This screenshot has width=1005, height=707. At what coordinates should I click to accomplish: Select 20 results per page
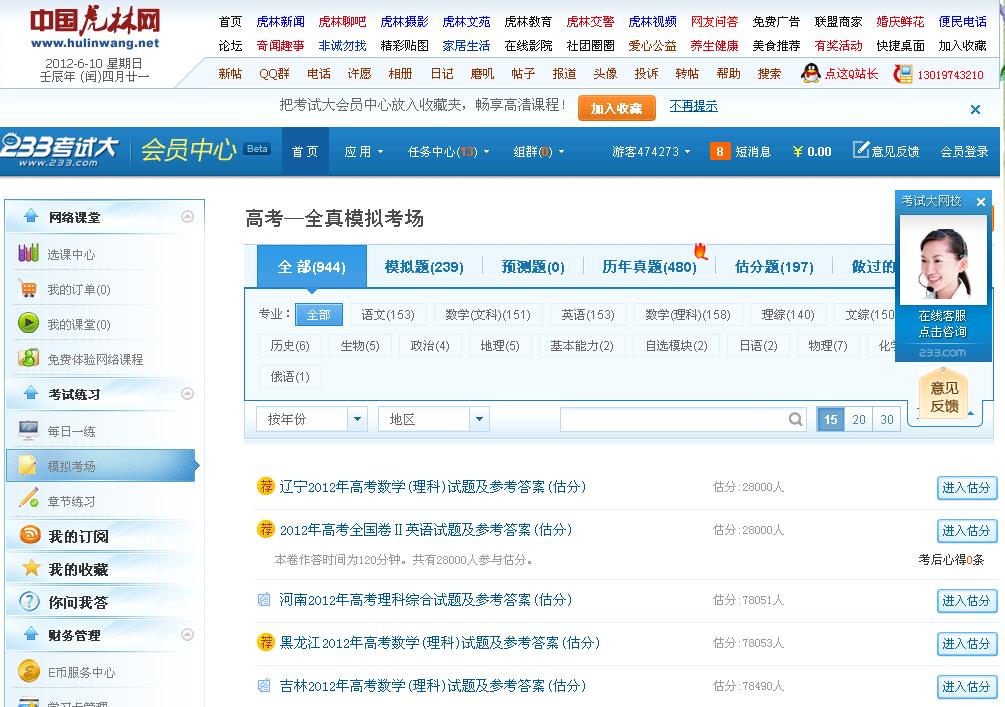[858, 419]
